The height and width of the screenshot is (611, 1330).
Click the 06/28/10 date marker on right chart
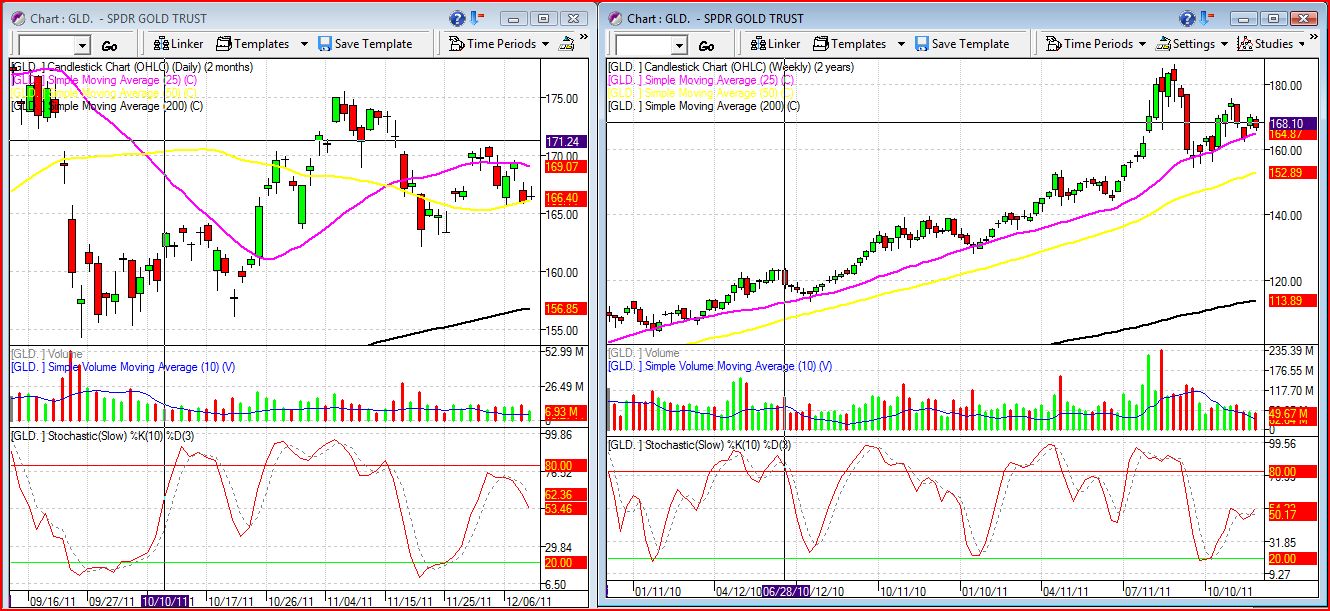[x=786, y=591]
